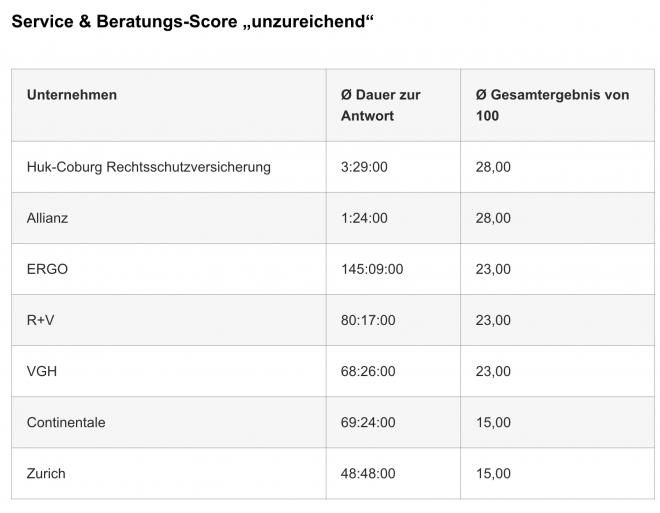Select the Zurich company cell
This screenshot has height=513, width=660.
[x=46, y=473]
